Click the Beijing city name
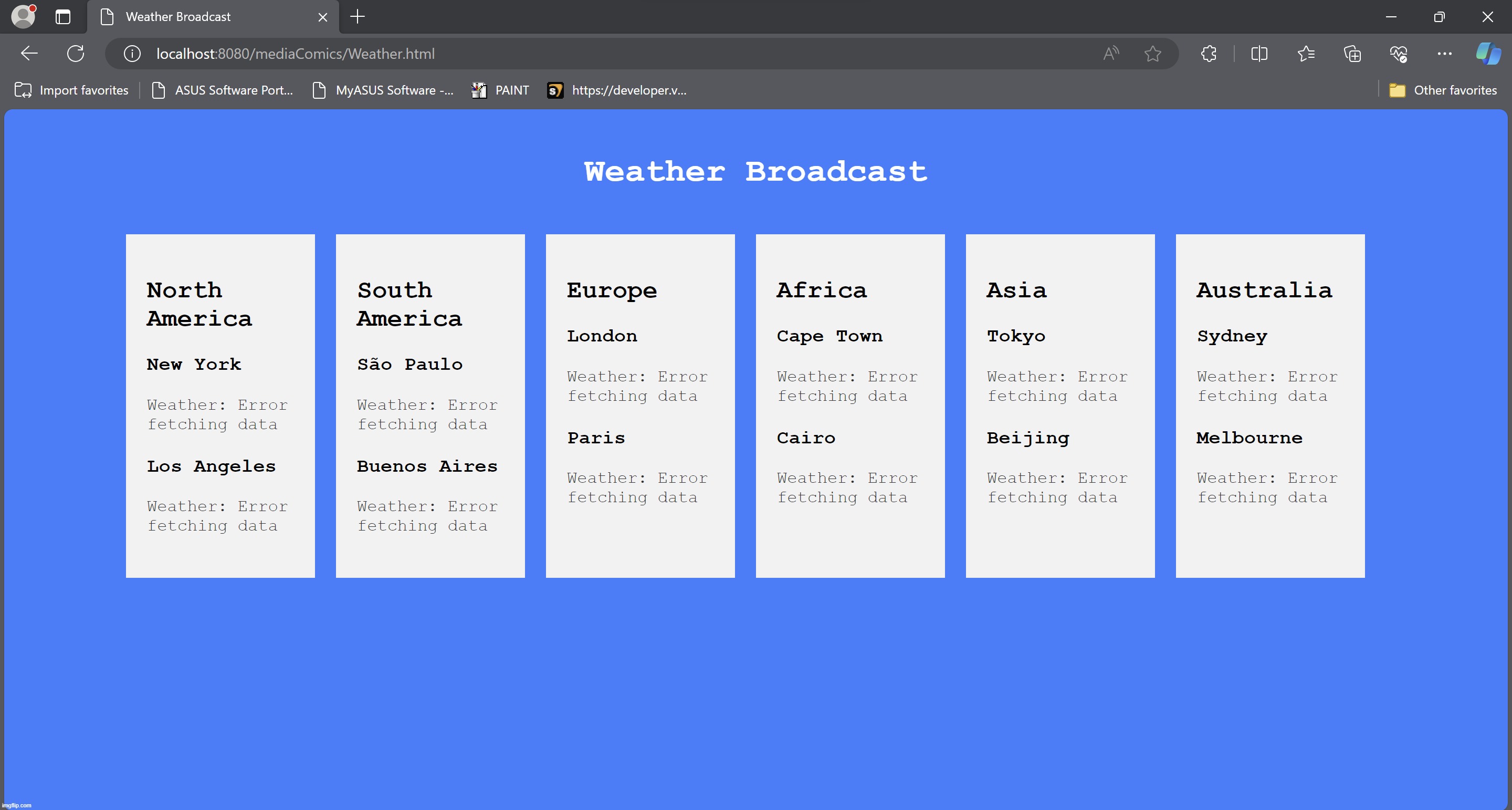The width and height of the screenshot is (1512, 810). [x=1028, y=438]
